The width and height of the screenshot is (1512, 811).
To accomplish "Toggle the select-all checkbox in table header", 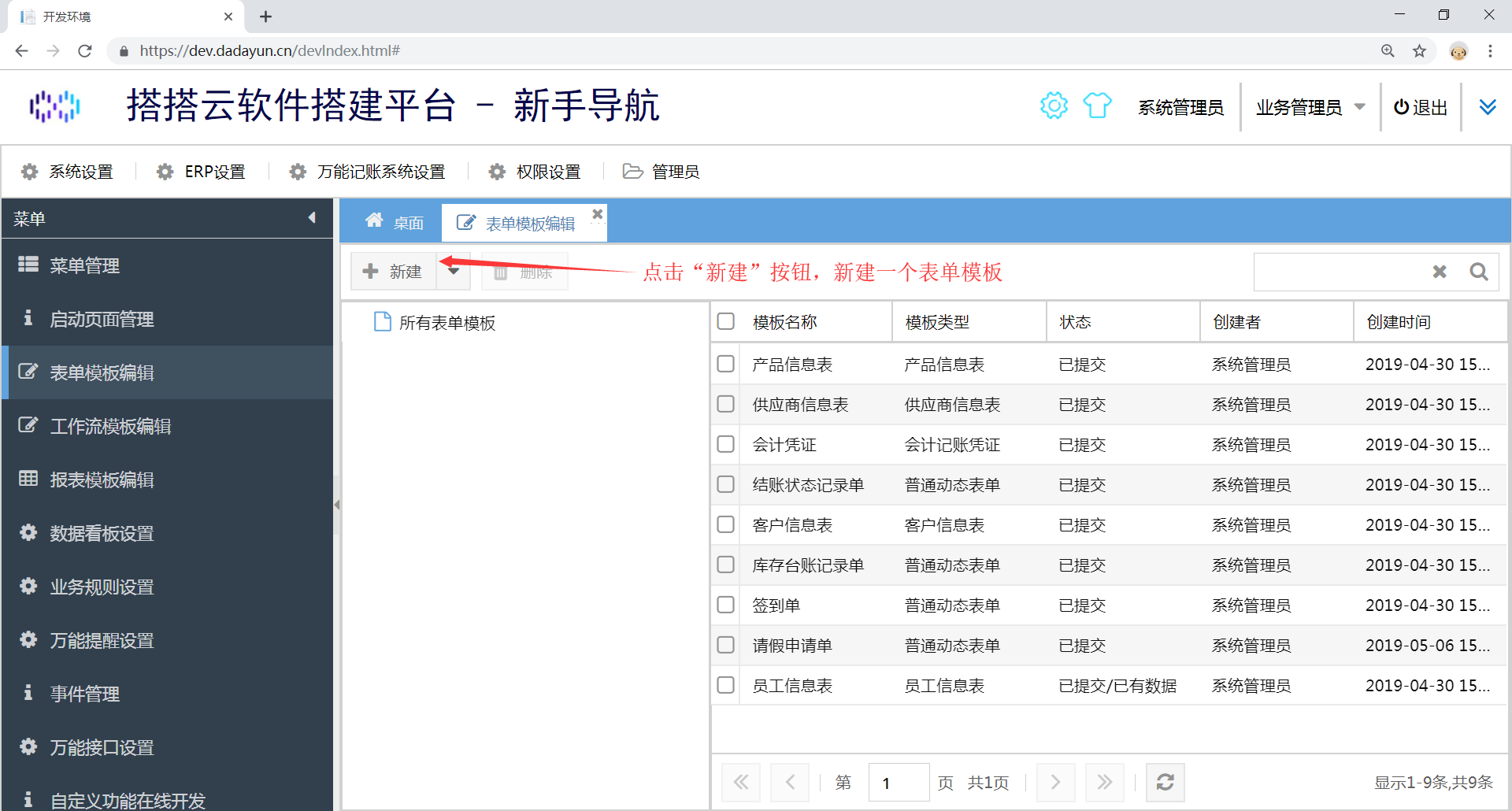I will [726, 321].
